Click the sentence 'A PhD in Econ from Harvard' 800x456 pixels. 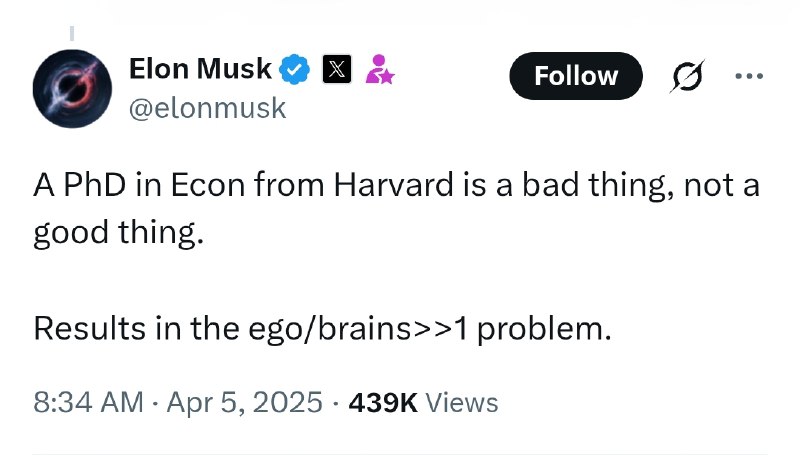coord(243,185)
